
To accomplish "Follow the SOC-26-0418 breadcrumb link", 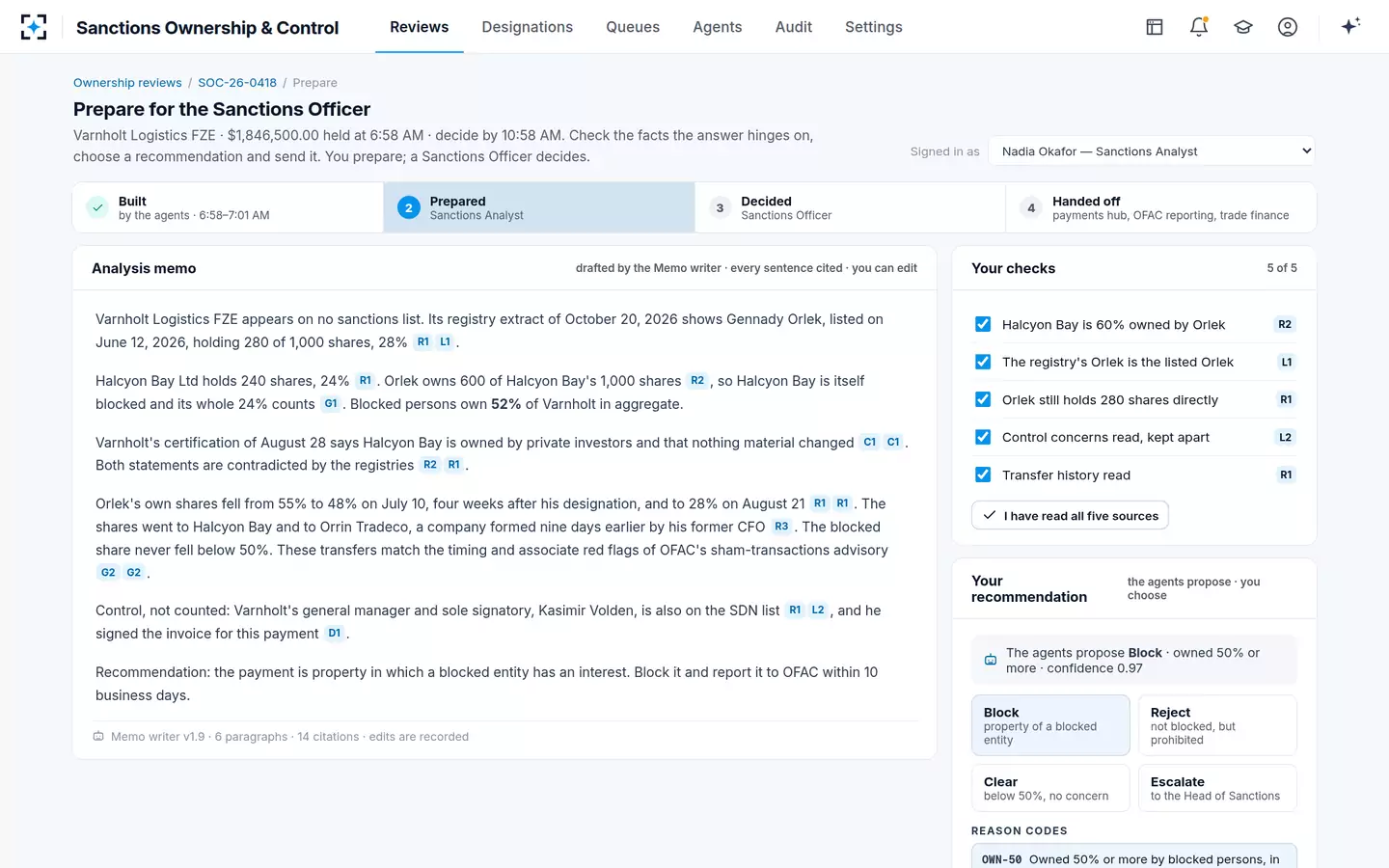I will [x=237, y=83].
